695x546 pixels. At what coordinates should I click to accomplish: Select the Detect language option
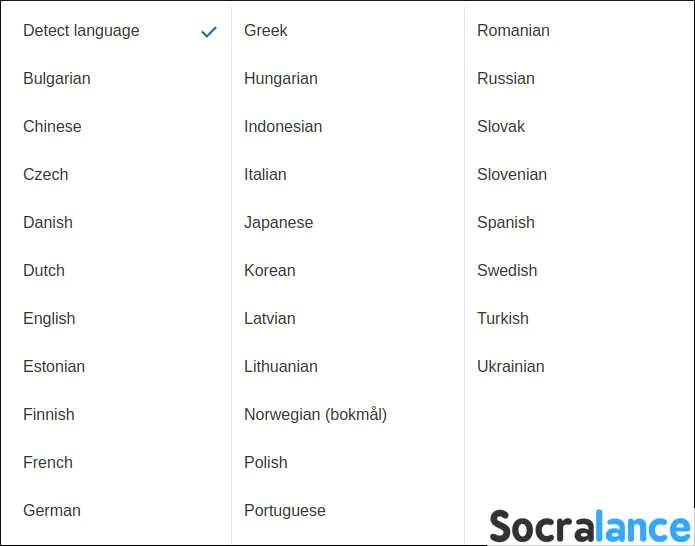[81, 31]
